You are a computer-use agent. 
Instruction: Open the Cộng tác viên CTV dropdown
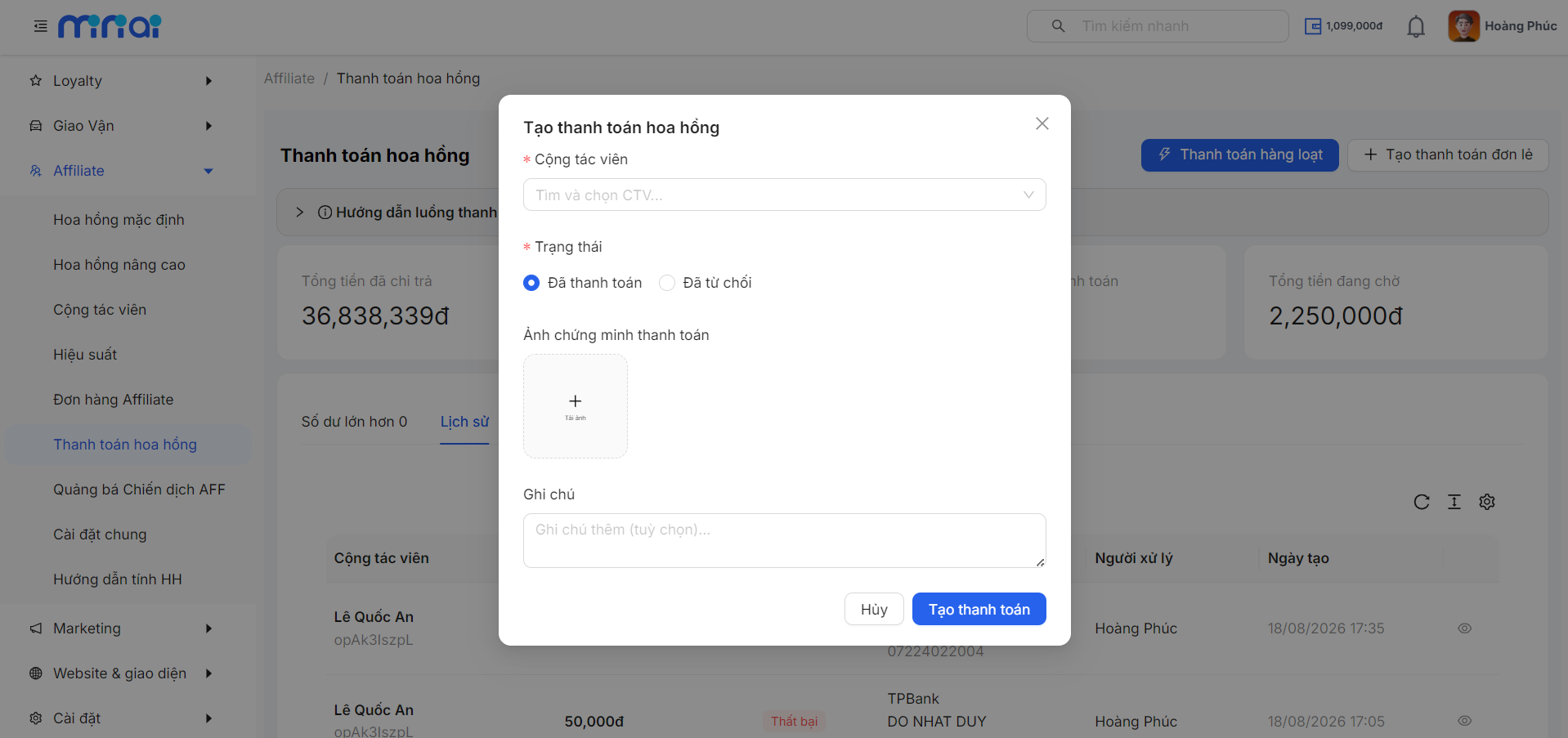(784, 195)
